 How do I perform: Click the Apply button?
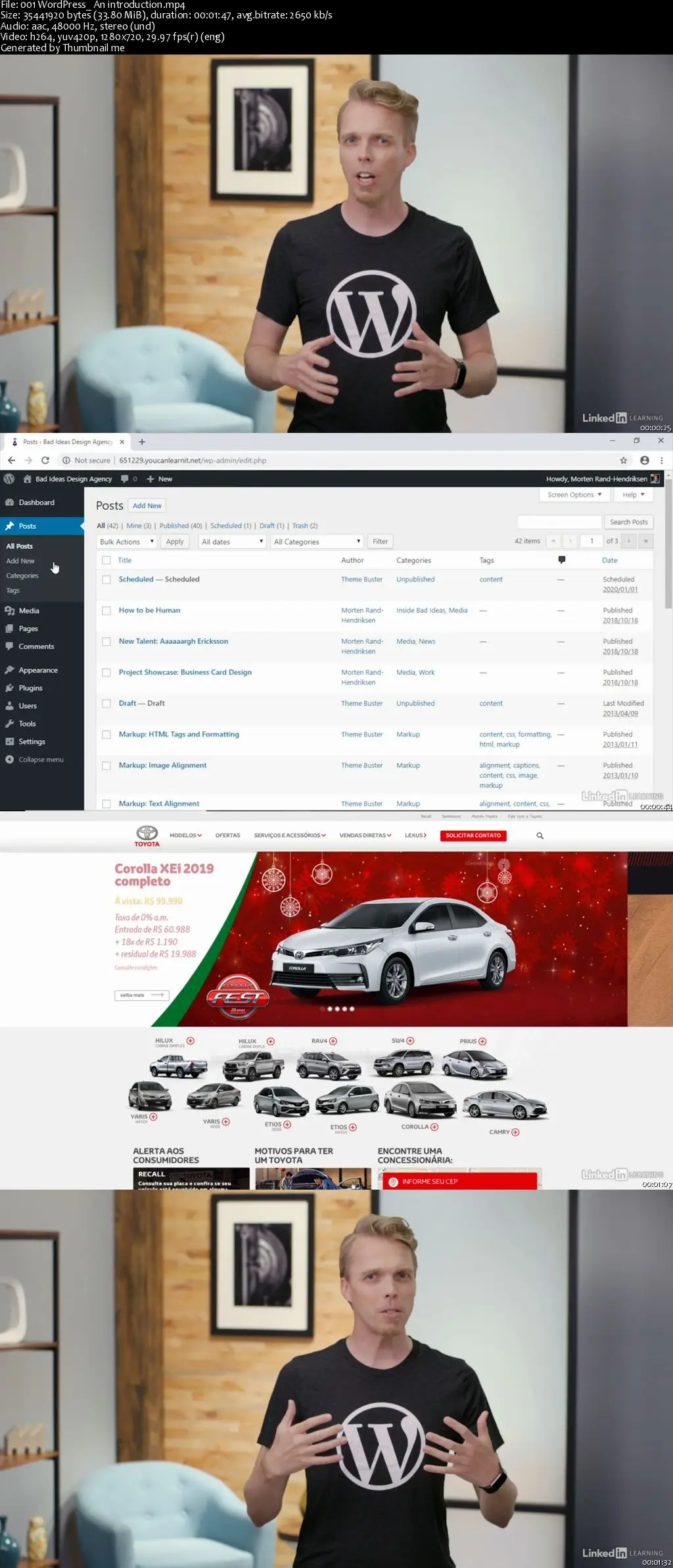(175, 541)
